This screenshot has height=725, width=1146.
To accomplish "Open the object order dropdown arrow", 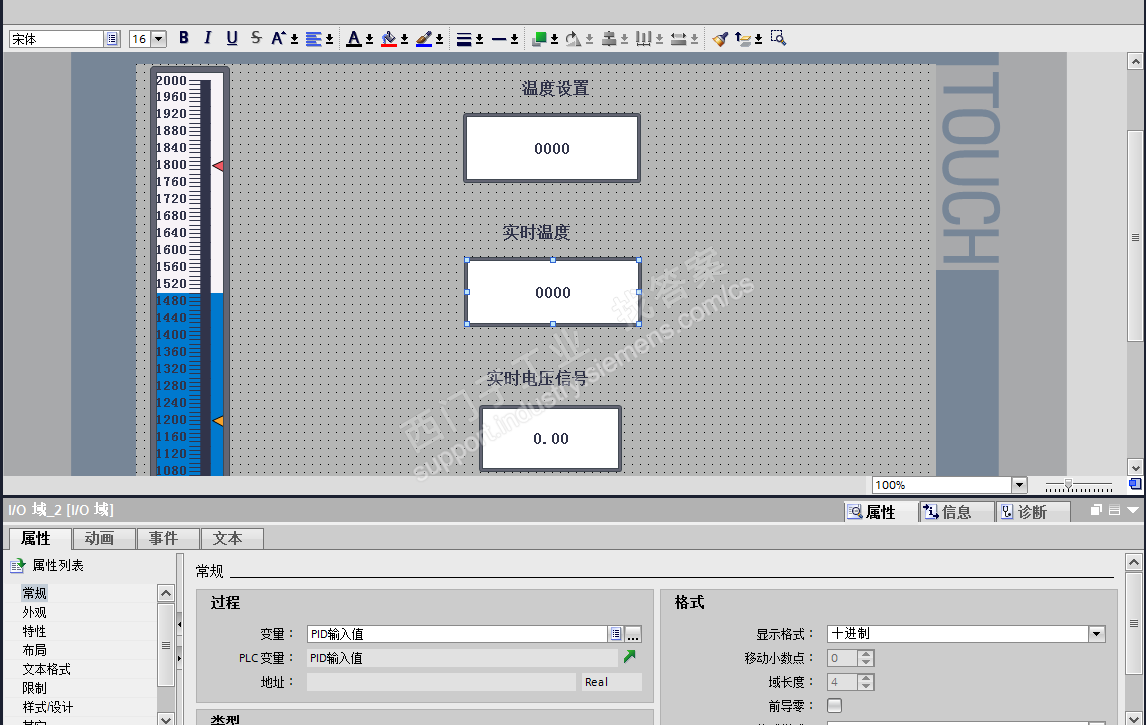I will pyautogui.click(x=555, y=39).
